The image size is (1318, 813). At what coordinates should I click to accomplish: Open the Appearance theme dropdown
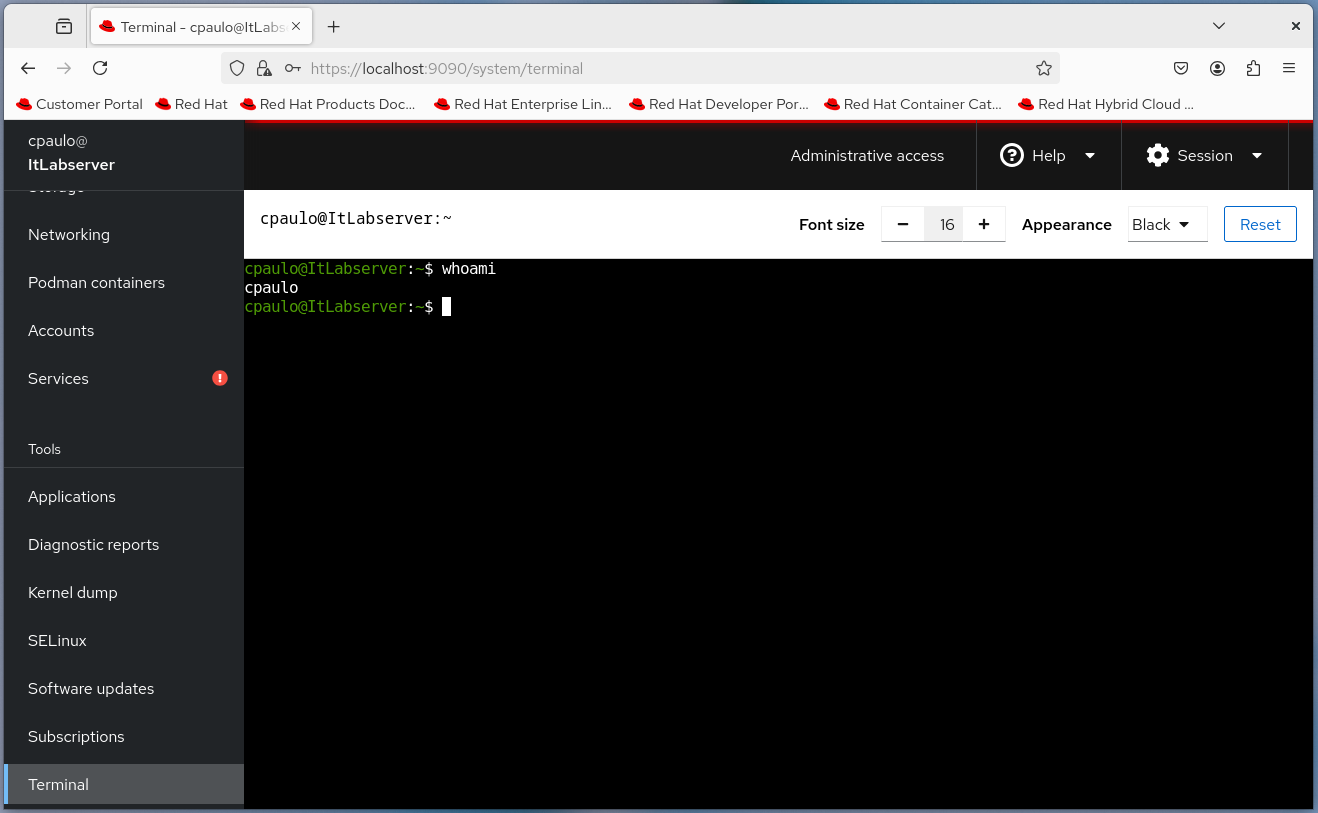1166,224
